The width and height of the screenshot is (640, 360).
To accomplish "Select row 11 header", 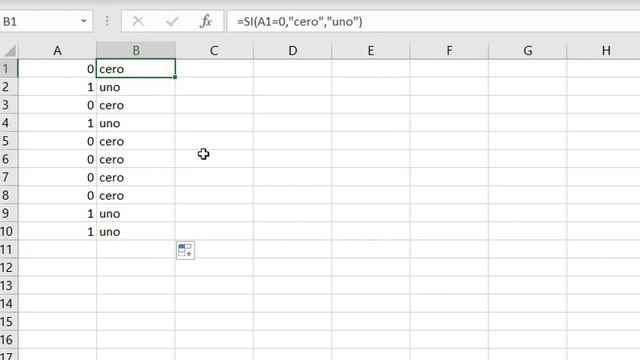I will click(x=9, y=249).
